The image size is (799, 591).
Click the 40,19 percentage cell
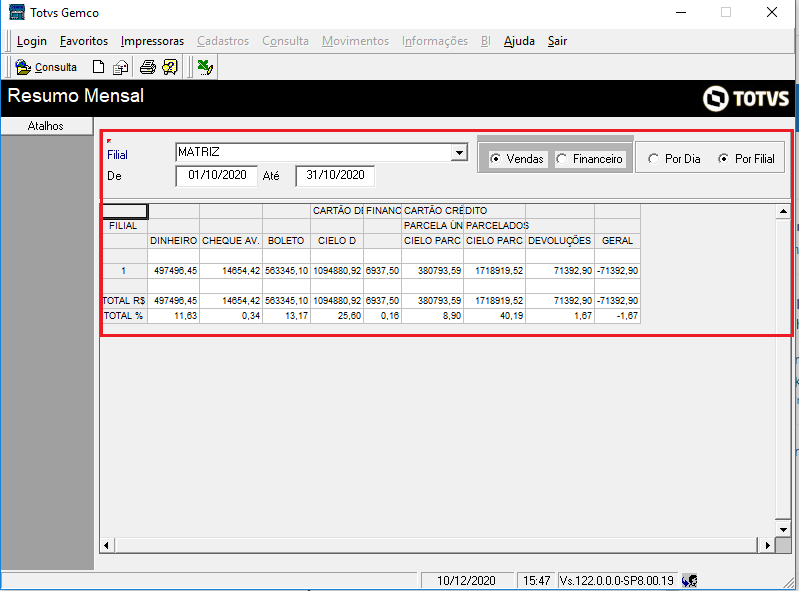494,316
